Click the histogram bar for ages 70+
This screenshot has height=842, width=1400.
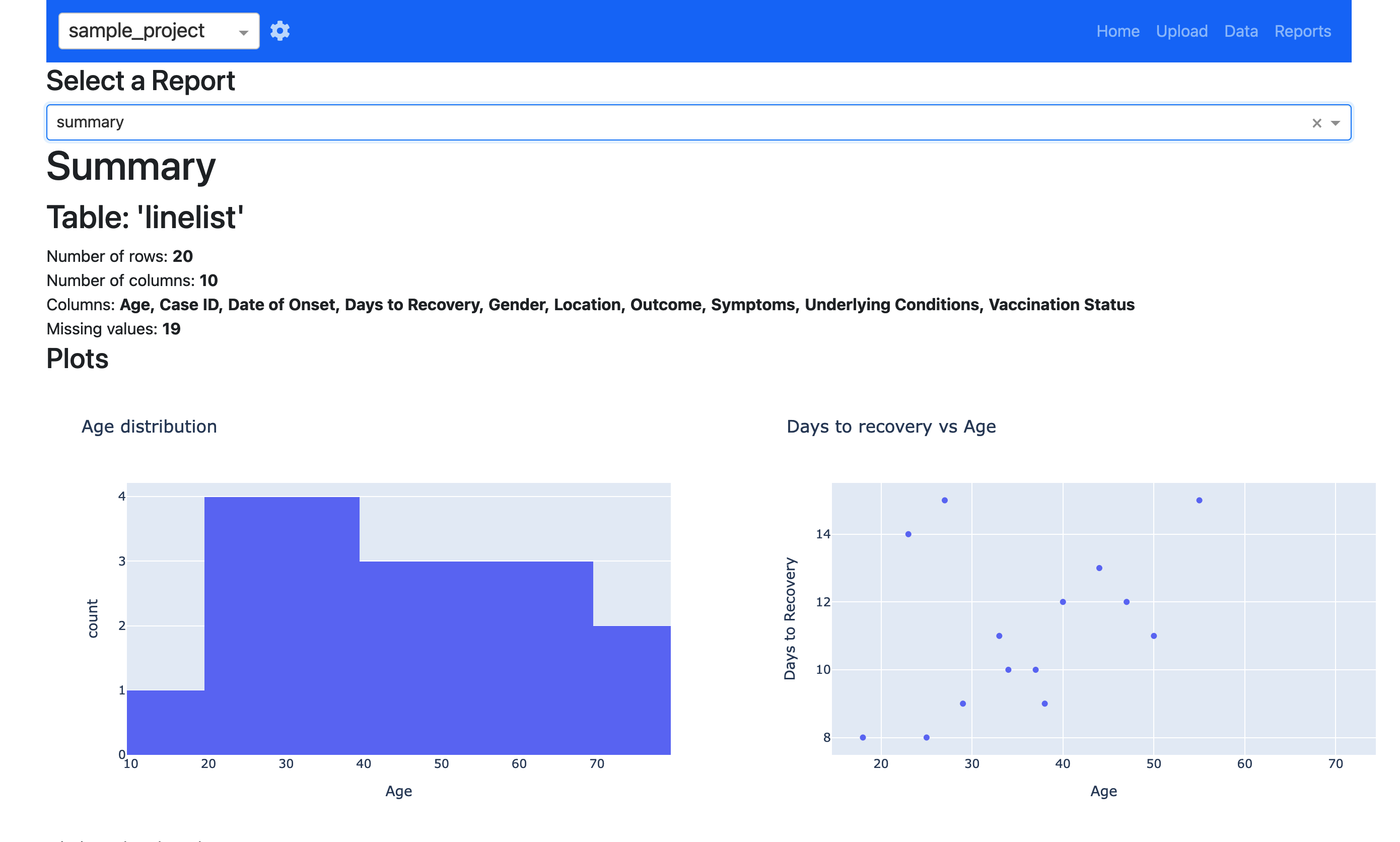[632, 690]
